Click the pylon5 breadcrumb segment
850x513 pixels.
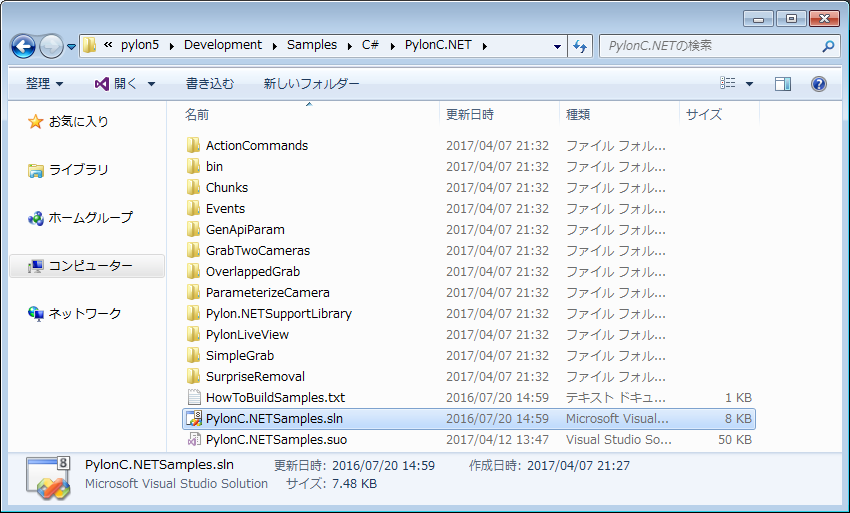click(x=140, y=45)
